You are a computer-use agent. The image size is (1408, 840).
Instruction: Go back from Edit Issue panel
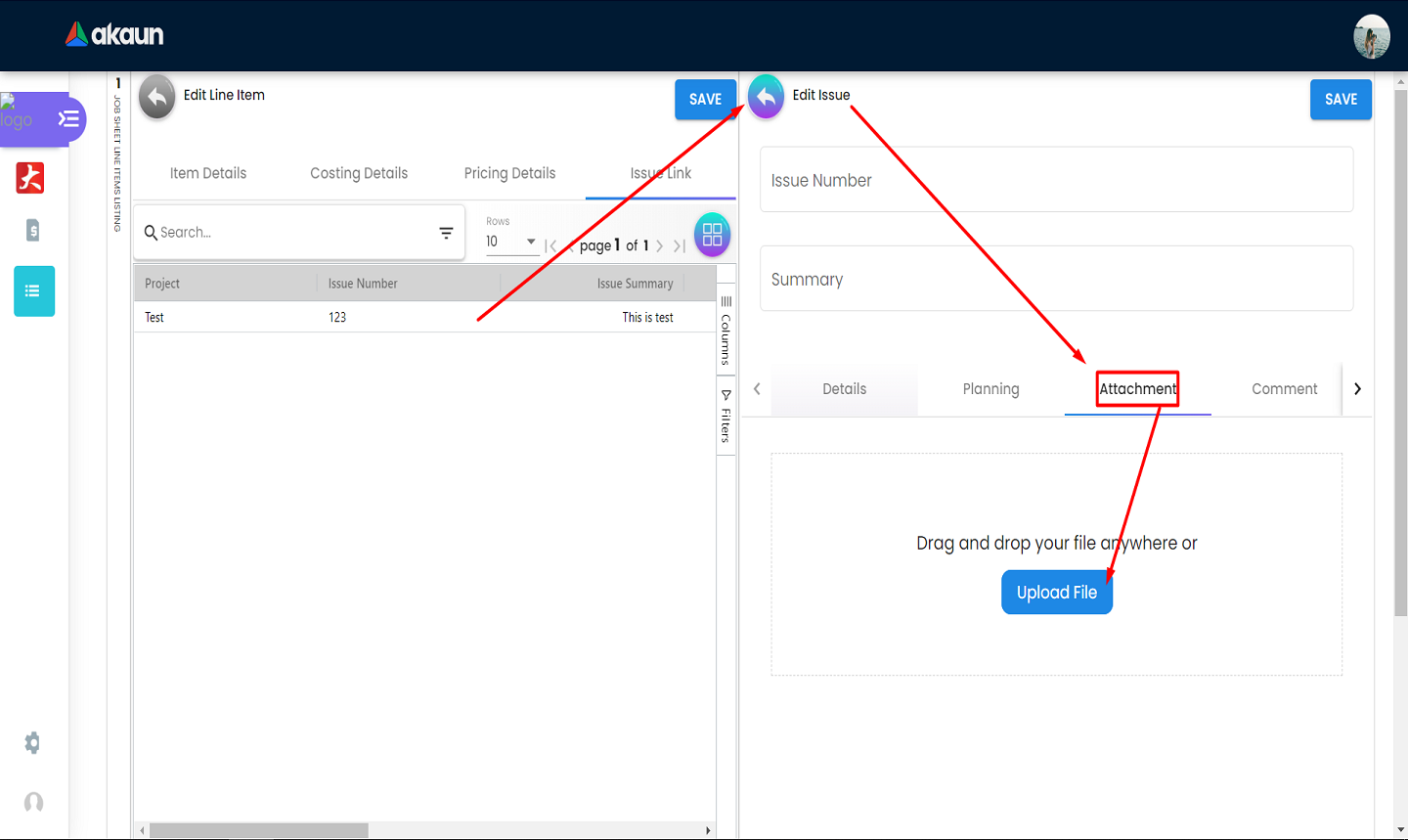pos(766,97)
